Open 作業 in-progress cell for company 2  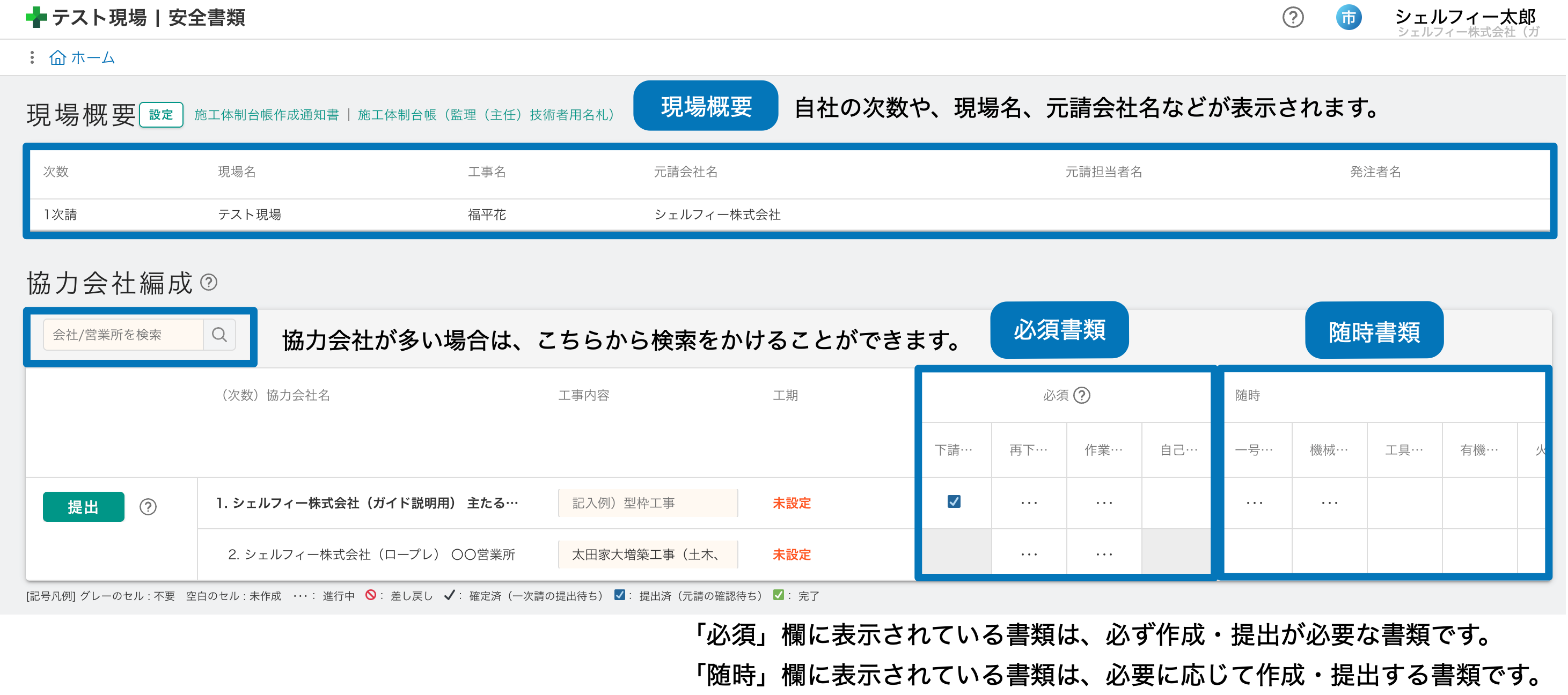(1104, 554)
